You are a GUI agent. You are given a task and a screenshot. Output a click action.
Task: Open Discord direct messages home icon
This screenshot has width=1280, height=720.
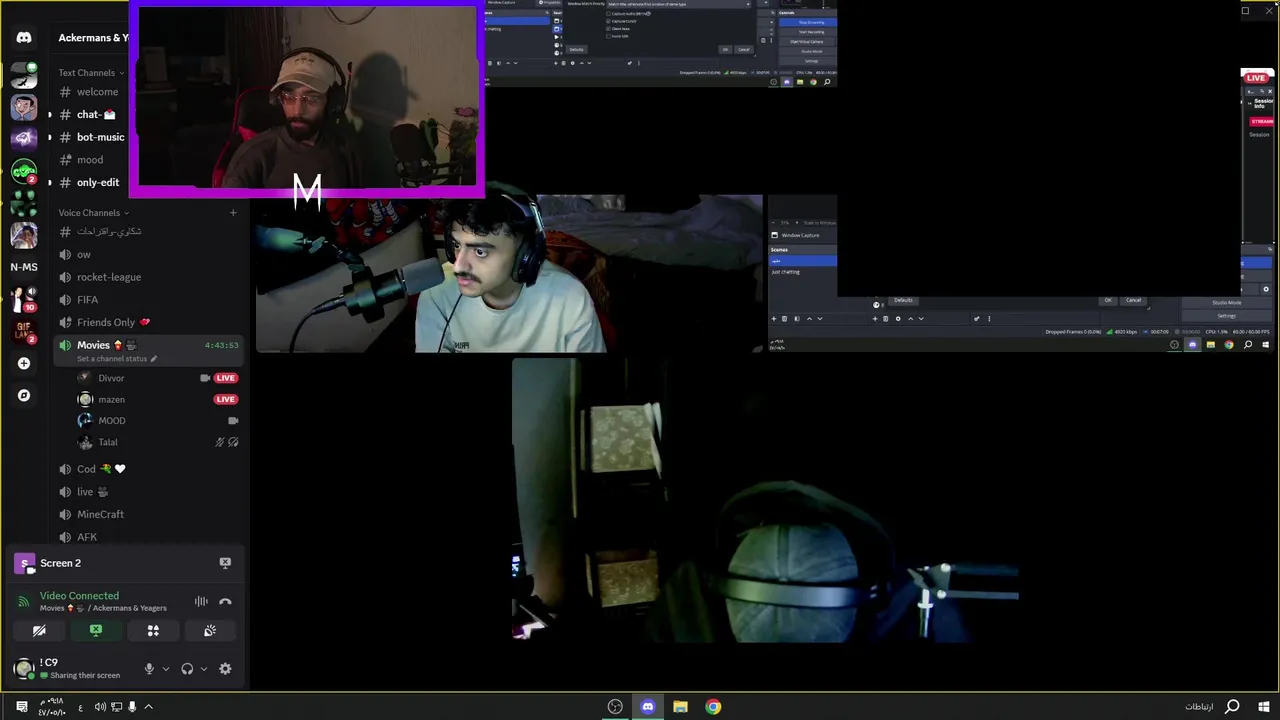point(24,38)
